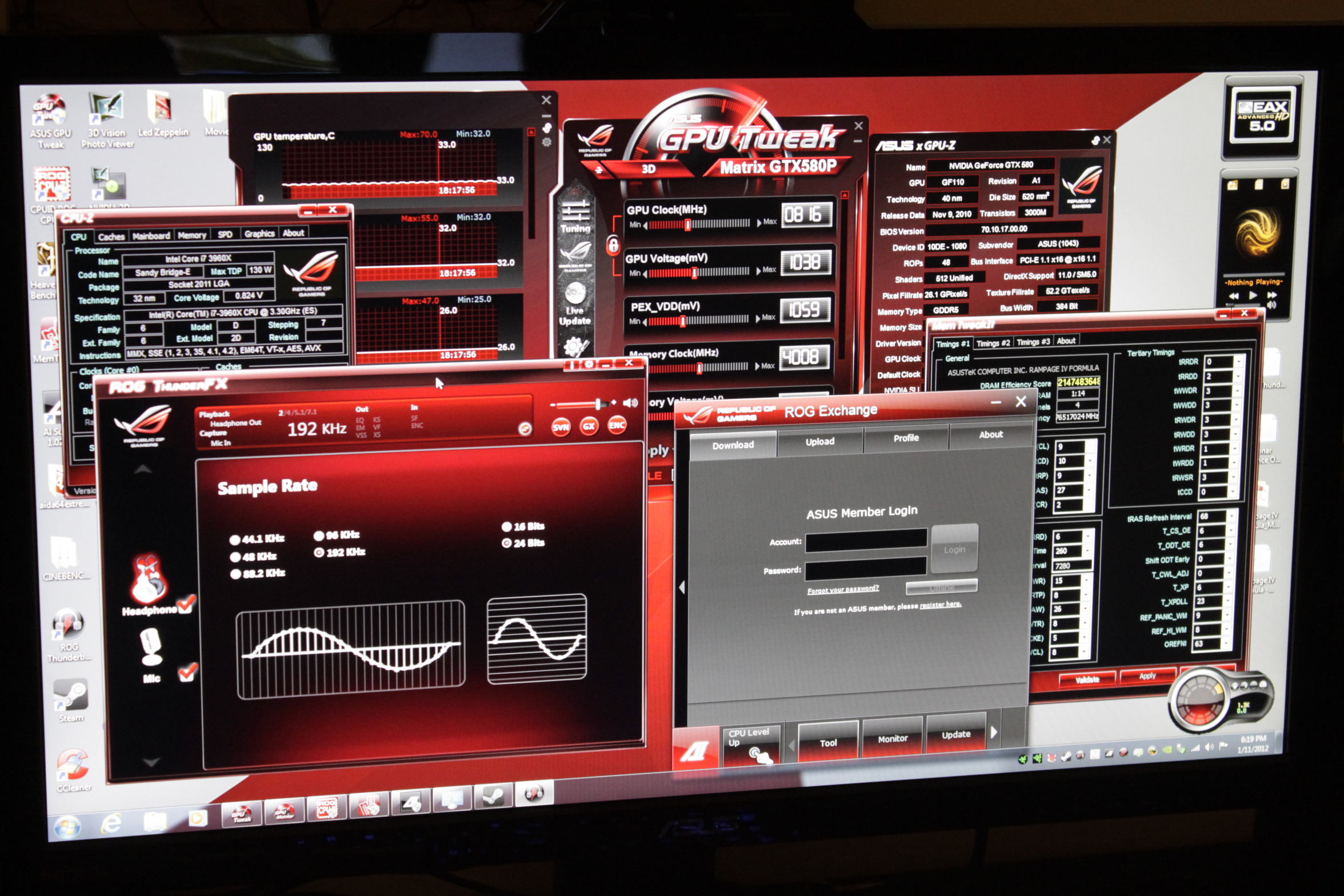Select the 88.2 KHz sample rate

(257, 574)
